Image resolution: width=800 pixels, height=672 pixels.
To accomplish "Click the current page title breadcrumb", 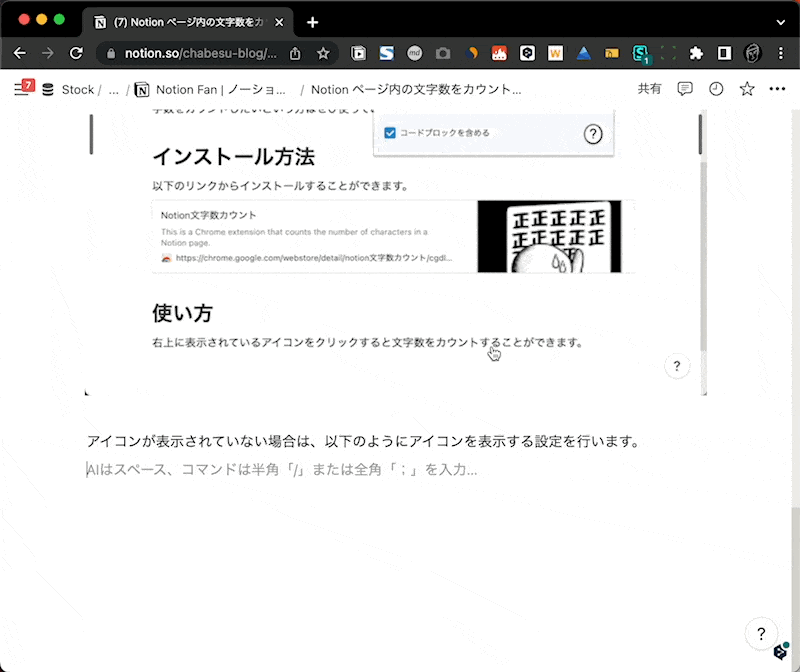I will click(x=416, y=90).
